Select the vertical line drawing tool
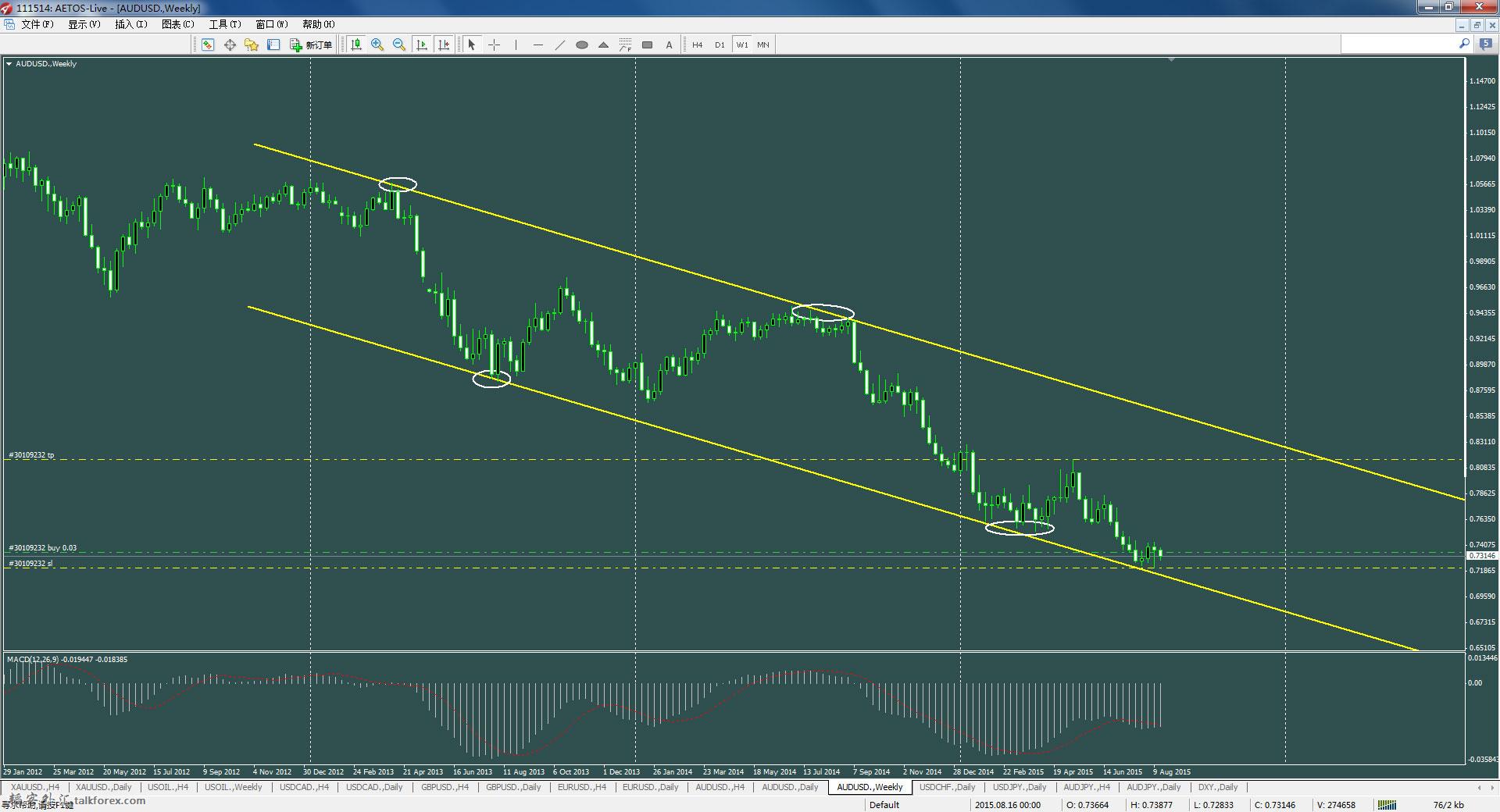The width and height of the screenshot is (1500, 812). (x=516, y=45)
